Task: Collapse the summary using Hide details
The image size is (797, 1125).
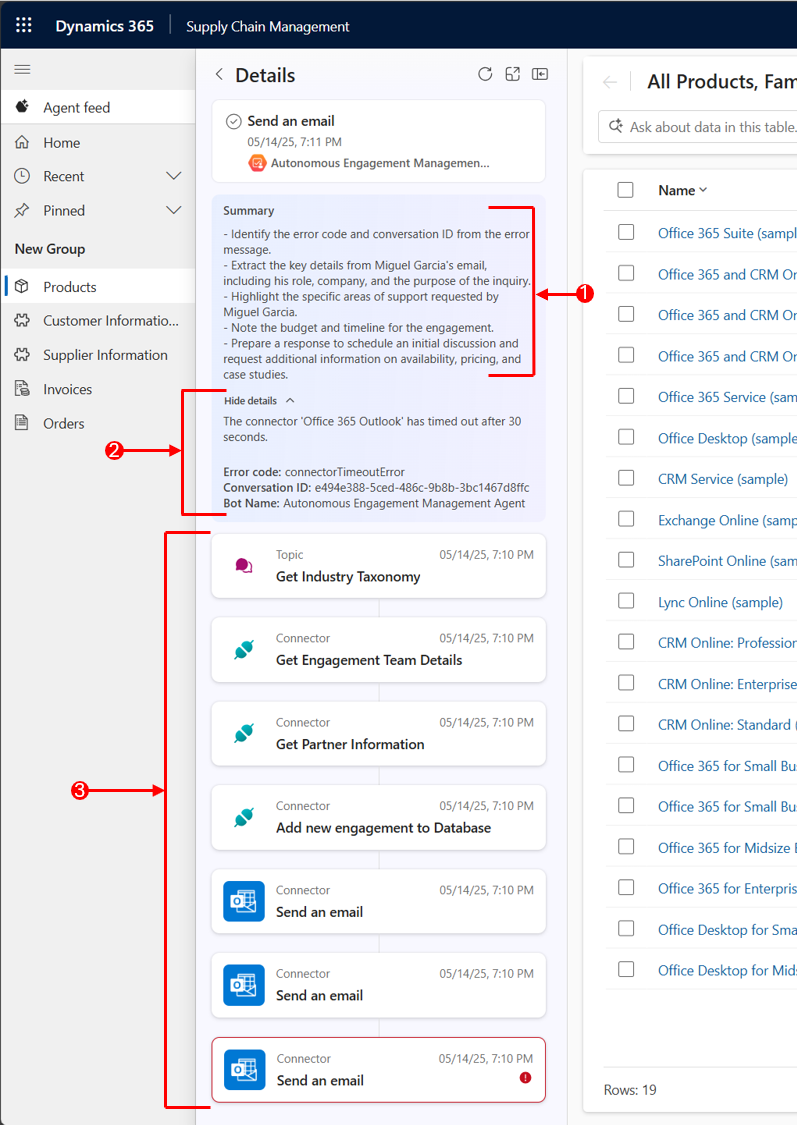Action: [x=259, y=400]
